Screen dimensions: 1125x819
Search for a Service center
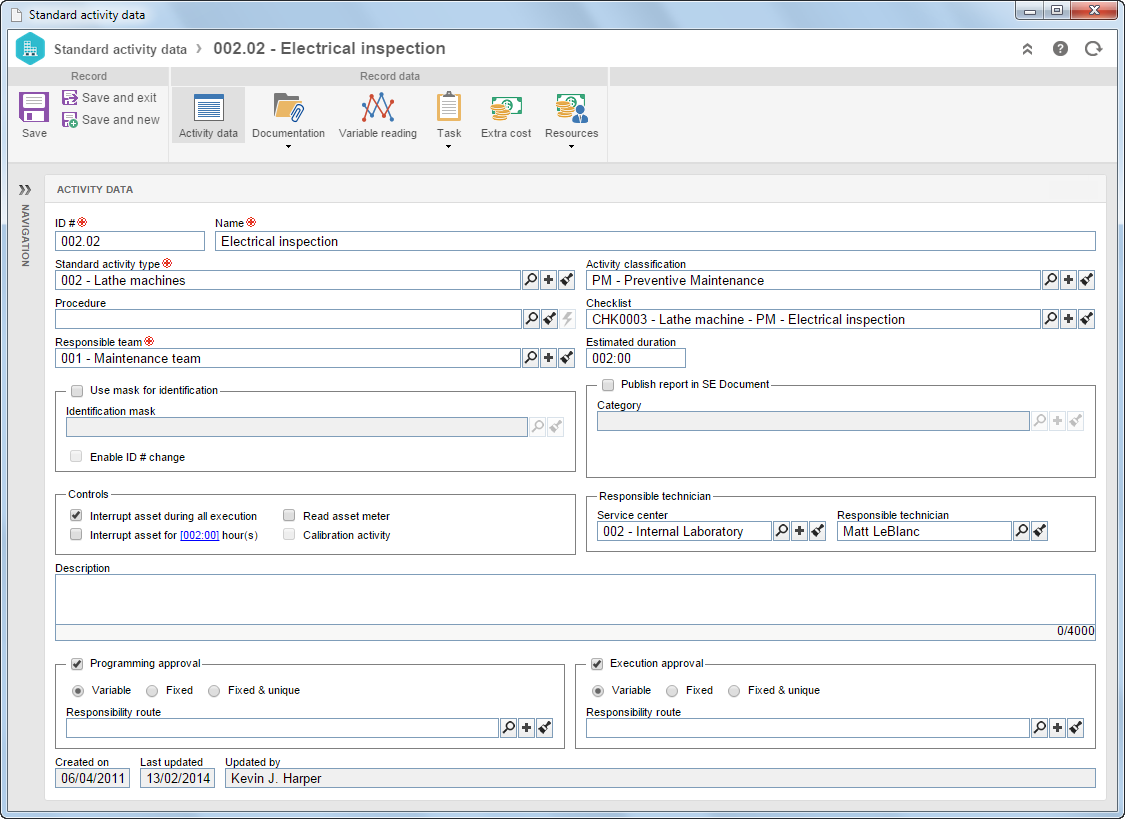[781, 531]
